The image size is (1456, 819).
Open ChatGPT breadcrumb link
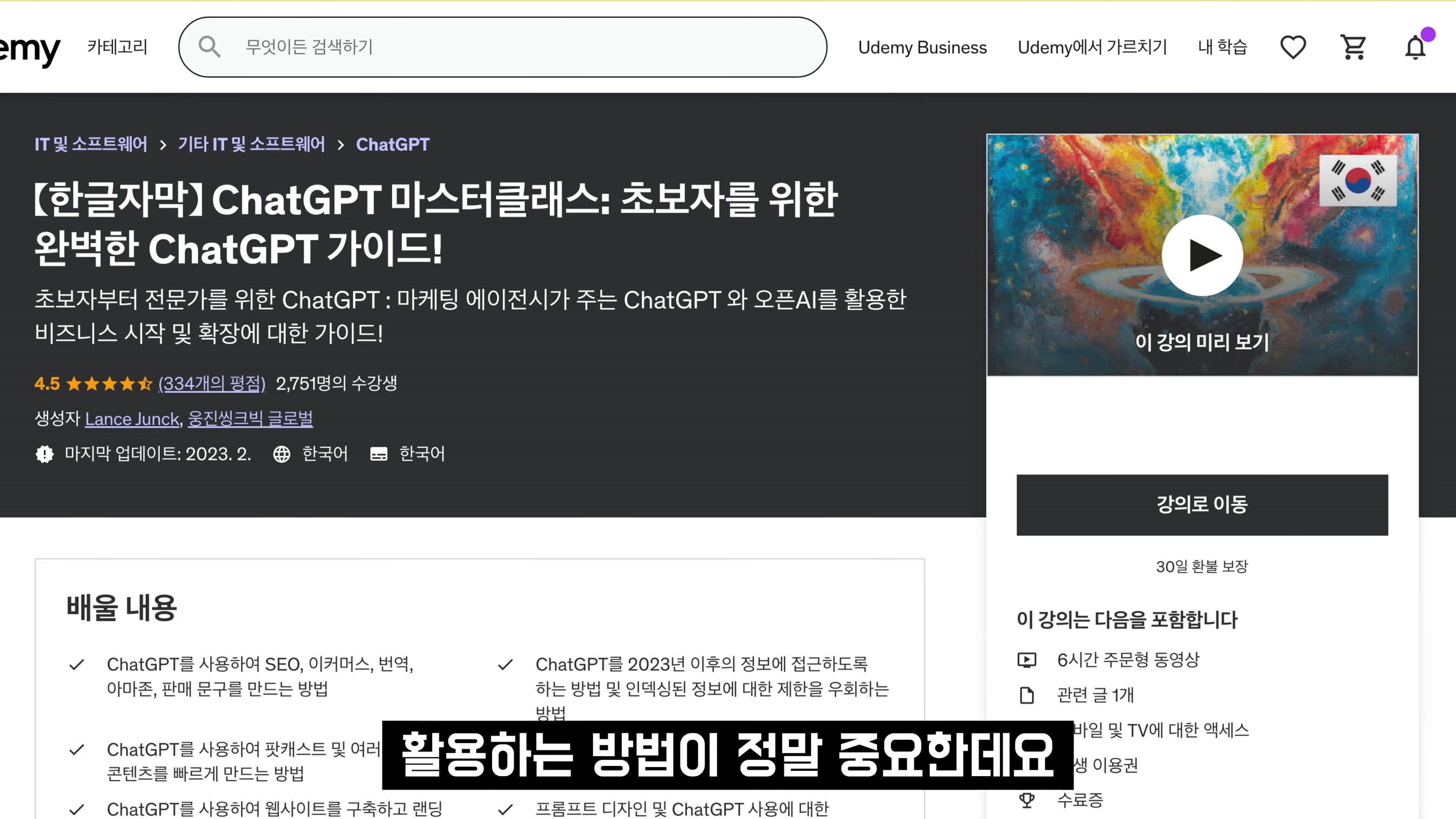pyautogui.click(x=393, y=145)
